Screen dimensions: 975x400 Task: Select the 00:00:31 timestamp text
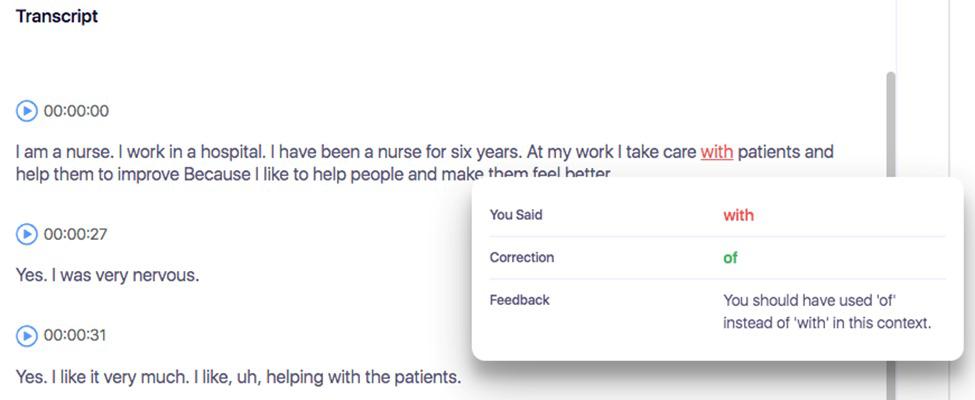tap(76, 335)
